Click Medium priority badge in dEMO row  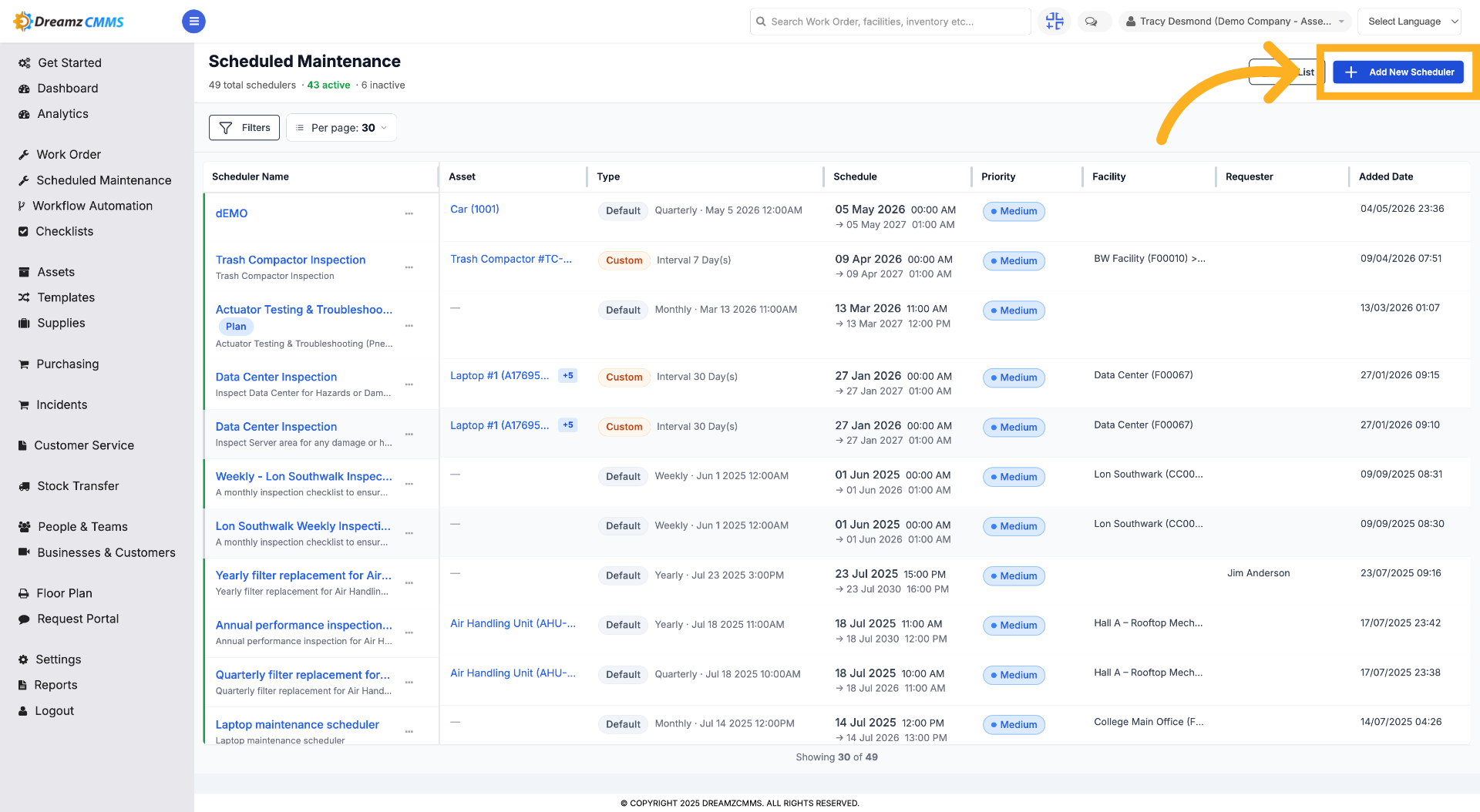[x=1014, y=211]
